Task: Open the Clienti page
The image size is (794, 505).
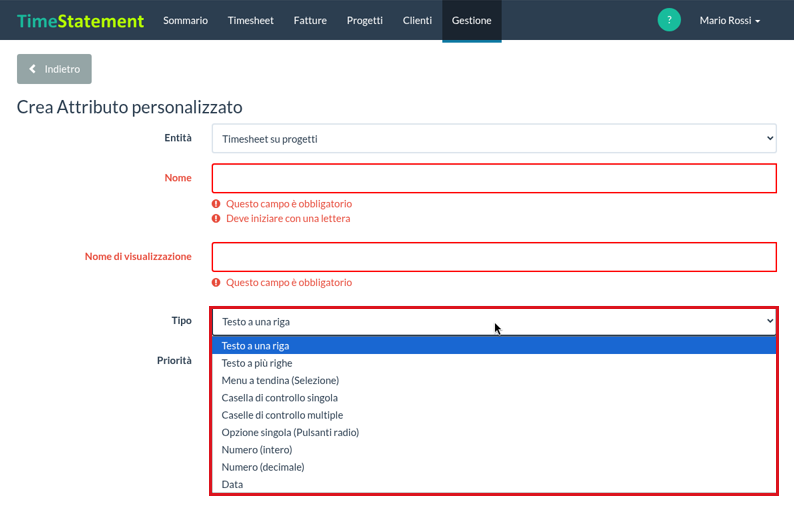Action: tap(417, 20)
